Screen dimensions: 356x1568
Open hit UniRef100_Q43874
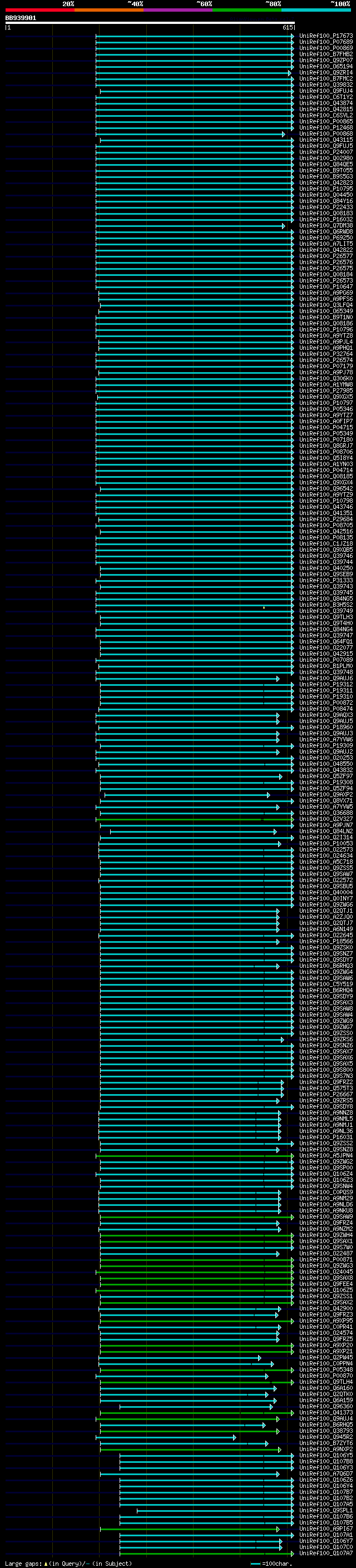pos(325,103)
